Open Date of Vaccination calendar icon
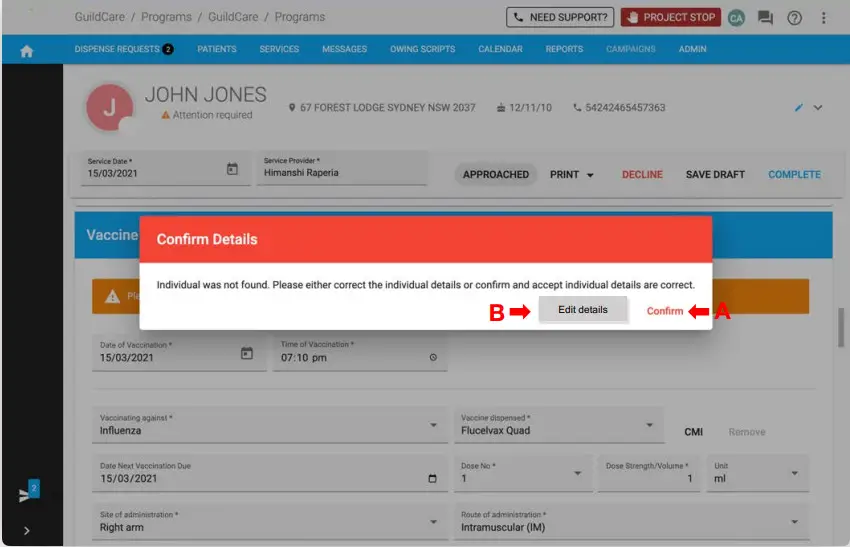850x547 pixels. click(x=247, y=353)
